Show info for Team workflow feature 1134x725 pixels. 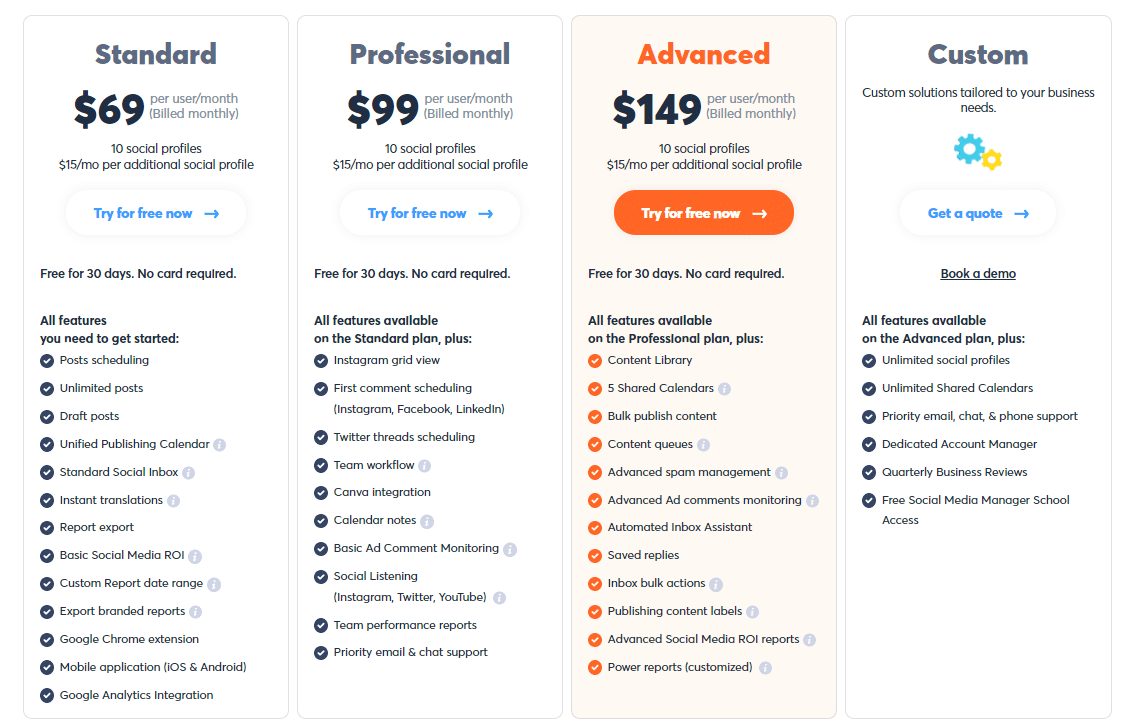click(424, 466)
